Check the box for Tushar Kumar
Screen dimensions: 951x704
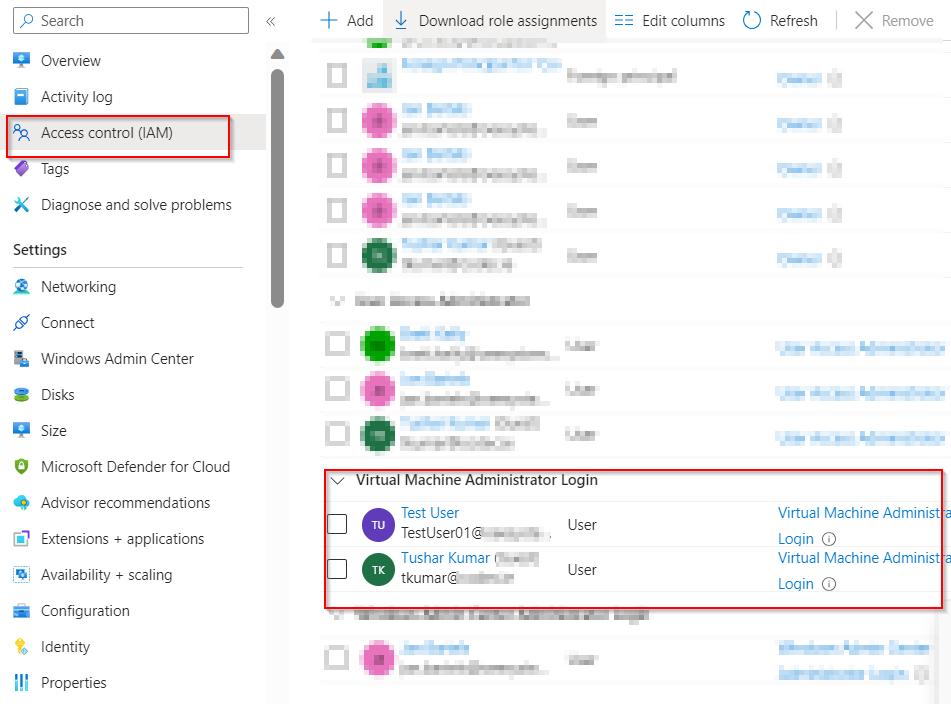pos(337,569)
